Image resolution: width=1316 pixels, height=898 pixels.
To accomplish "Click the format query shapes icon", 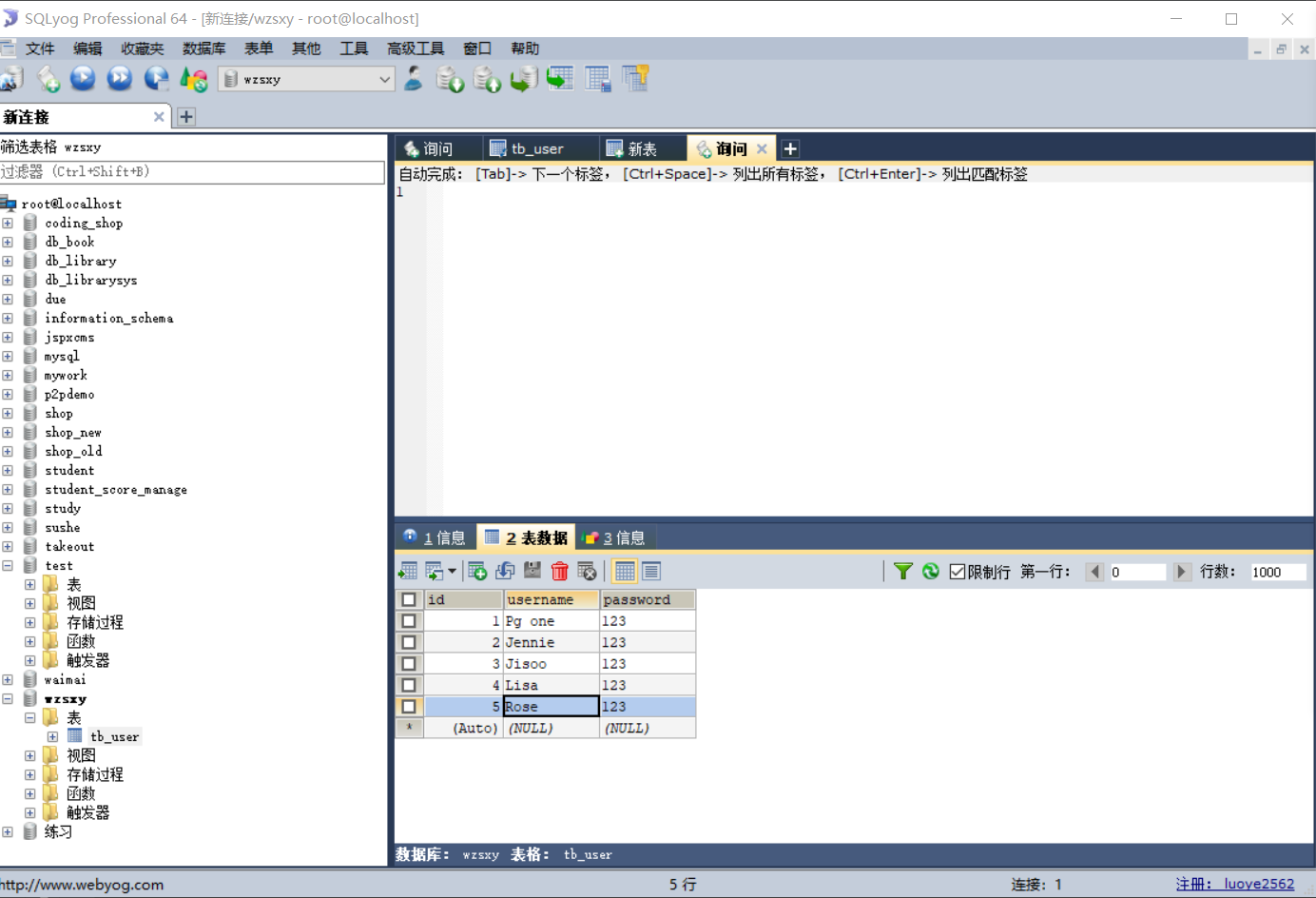I will (x=193, y=80).
